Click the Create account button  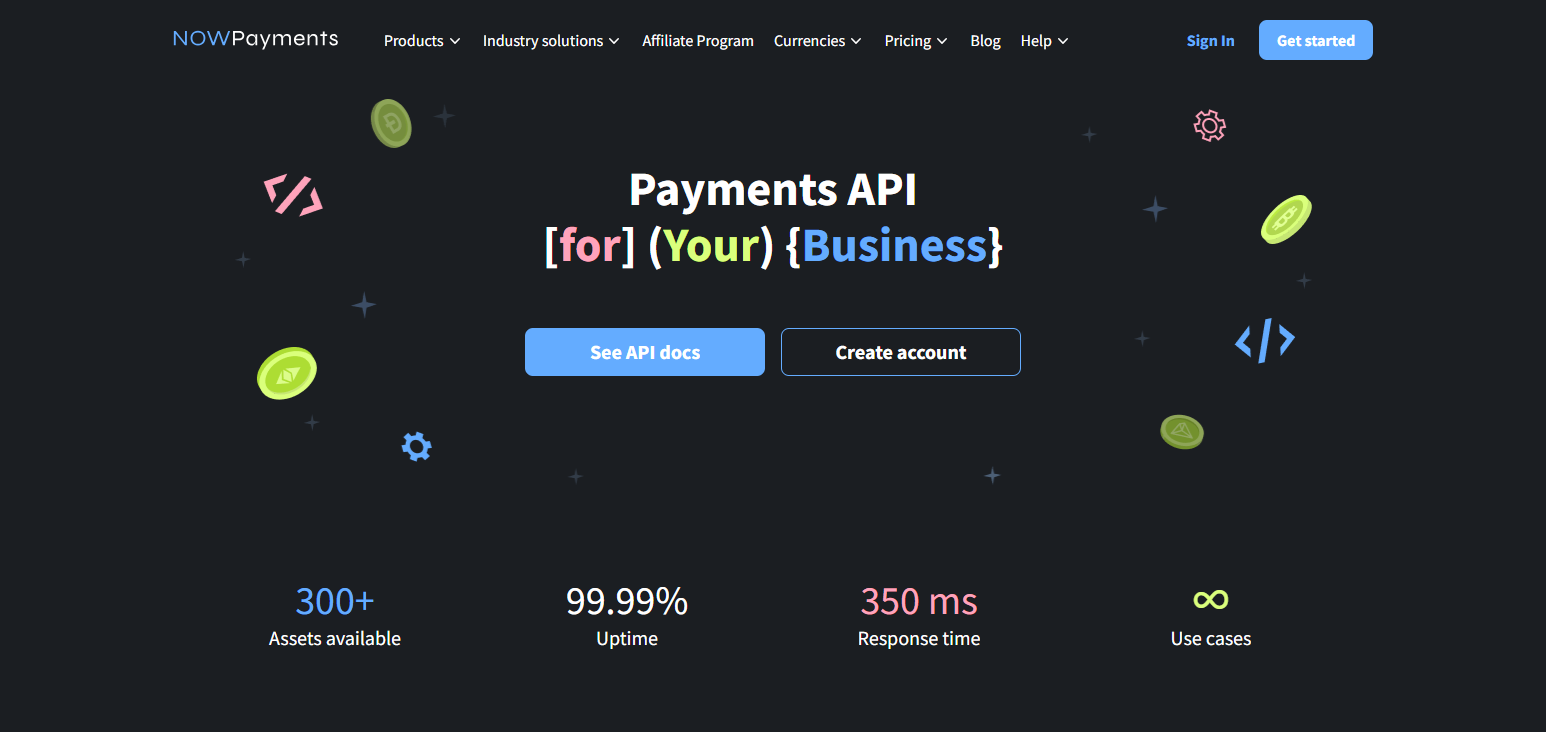(901, 352)
